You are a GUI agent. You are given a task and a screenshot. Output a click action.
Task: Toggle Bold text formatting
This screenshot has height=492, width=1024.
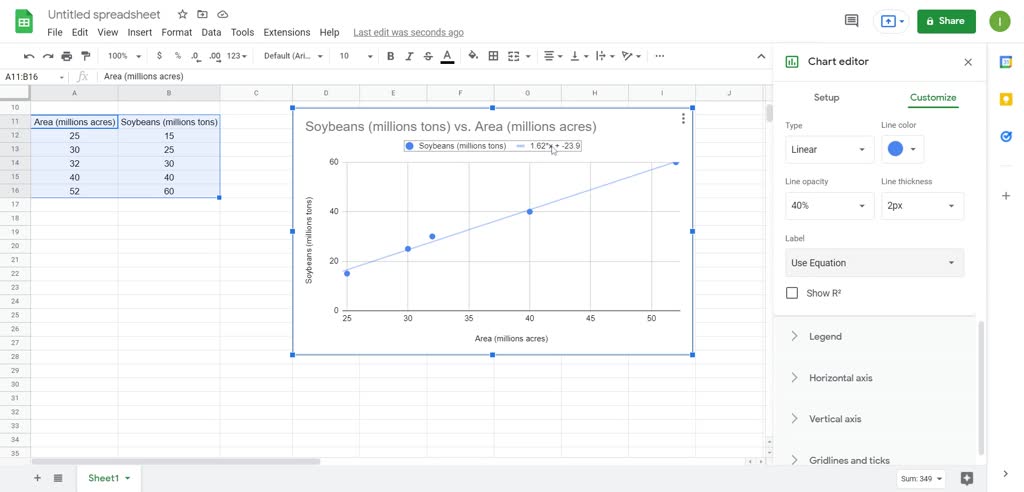390,56
